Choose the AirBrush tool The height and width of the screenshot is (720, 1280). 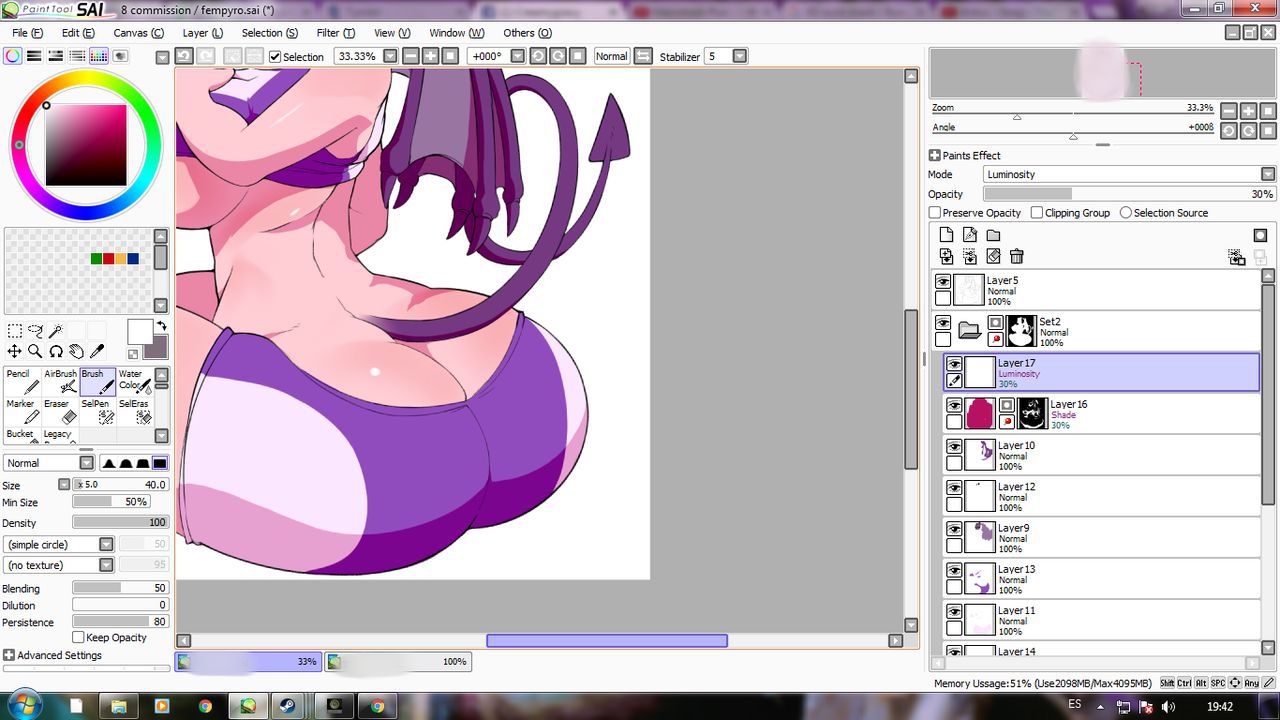[60, 381]
